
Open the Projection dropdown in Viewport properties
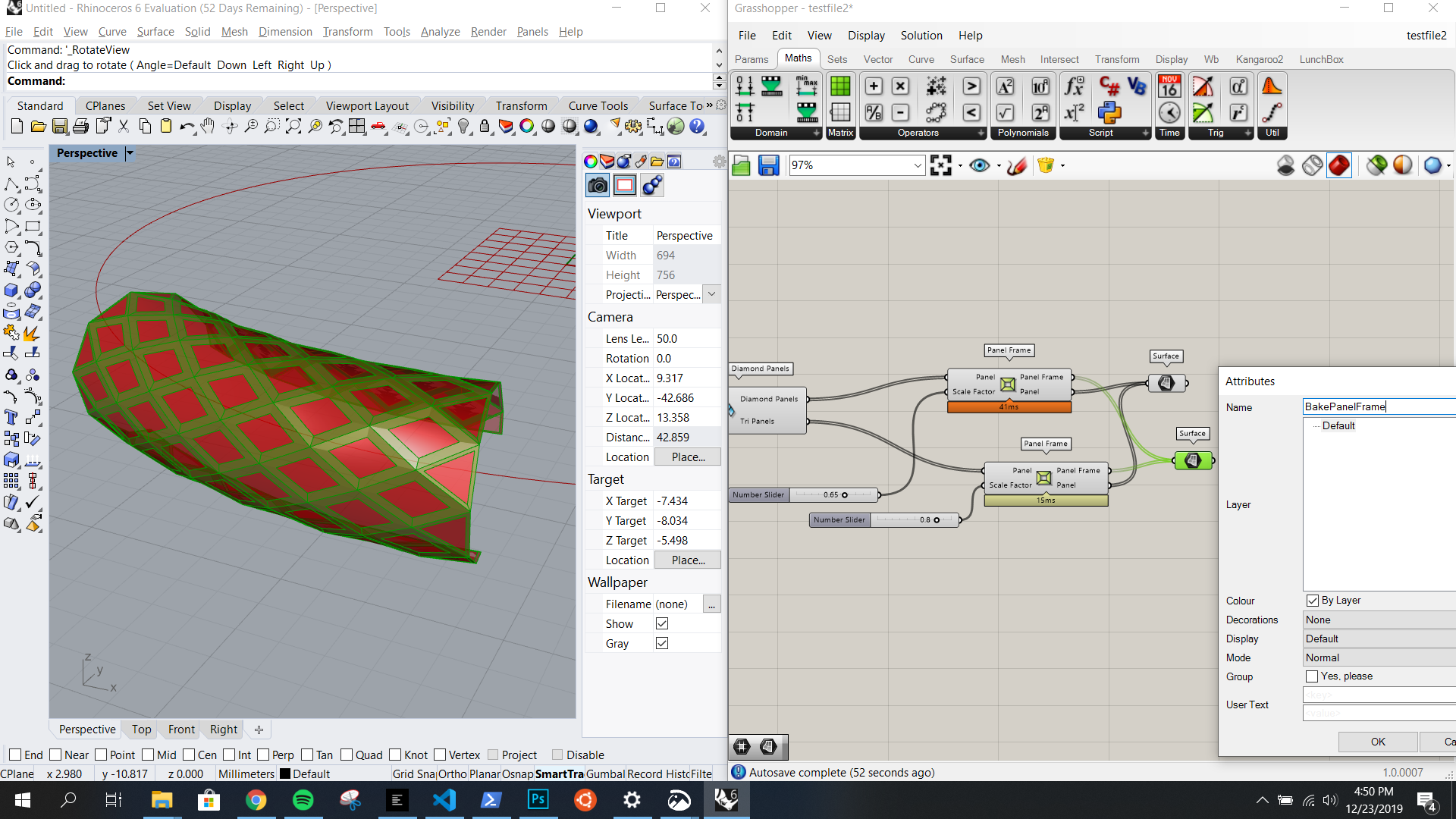711,294
